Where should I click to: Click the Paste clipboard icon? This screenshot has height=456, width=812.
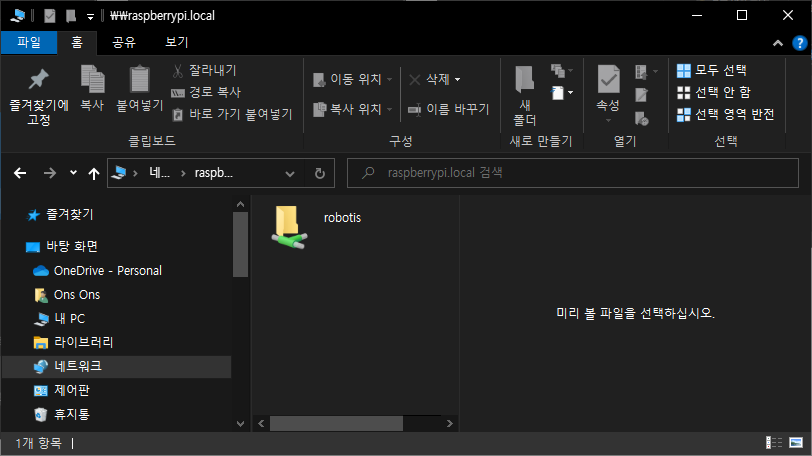point(139,82)
